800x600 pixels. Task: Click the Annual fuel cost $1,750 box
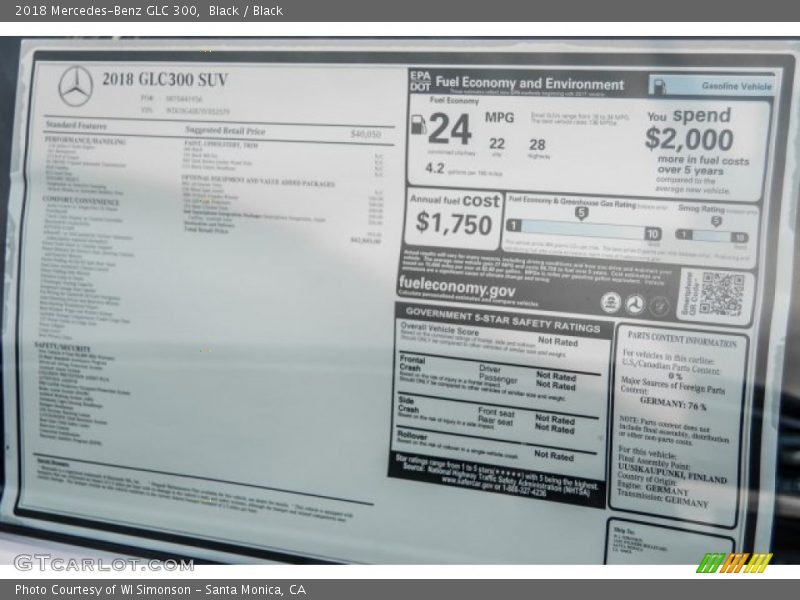pos(454,217)
